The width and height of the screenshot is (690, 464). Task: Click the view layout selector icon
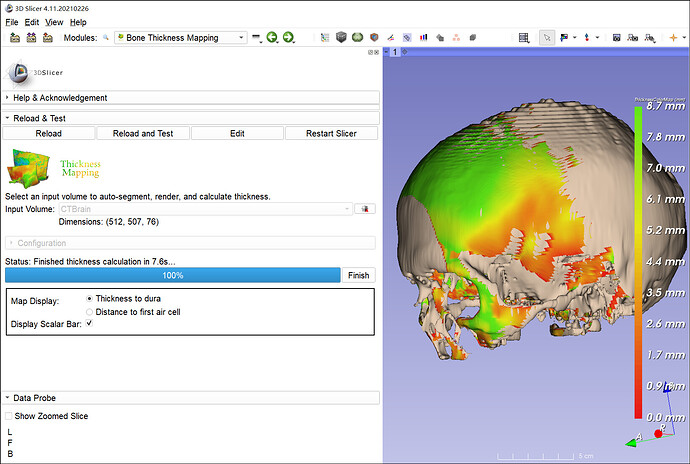click(x=523, y=38)
